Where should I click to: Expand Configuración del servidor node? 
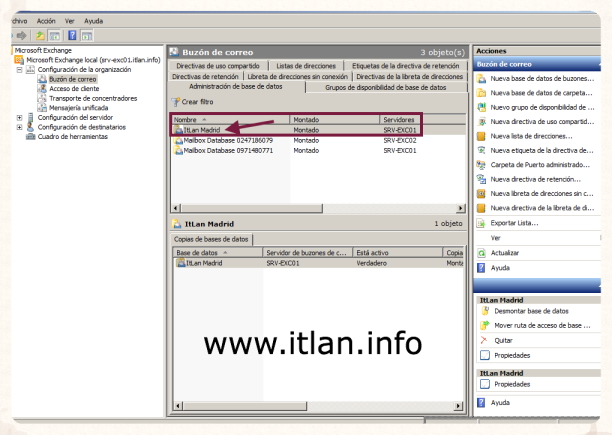tap(19, 117)
